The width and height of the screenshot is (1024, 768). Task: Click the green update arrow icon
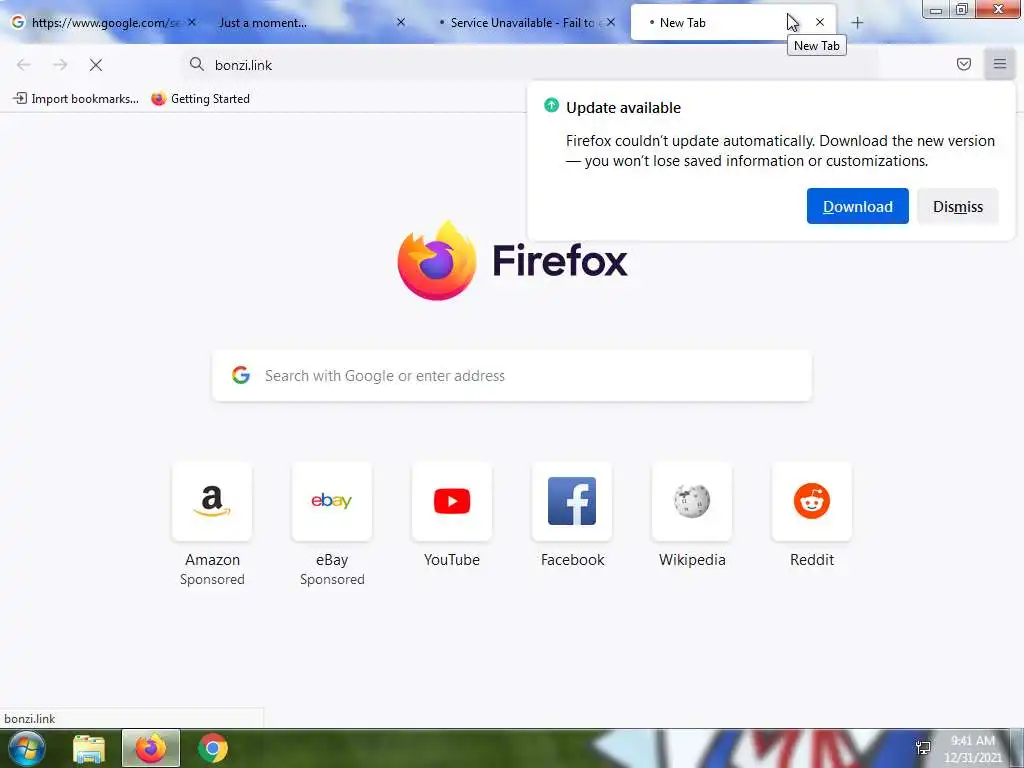[x=551, y=105]
